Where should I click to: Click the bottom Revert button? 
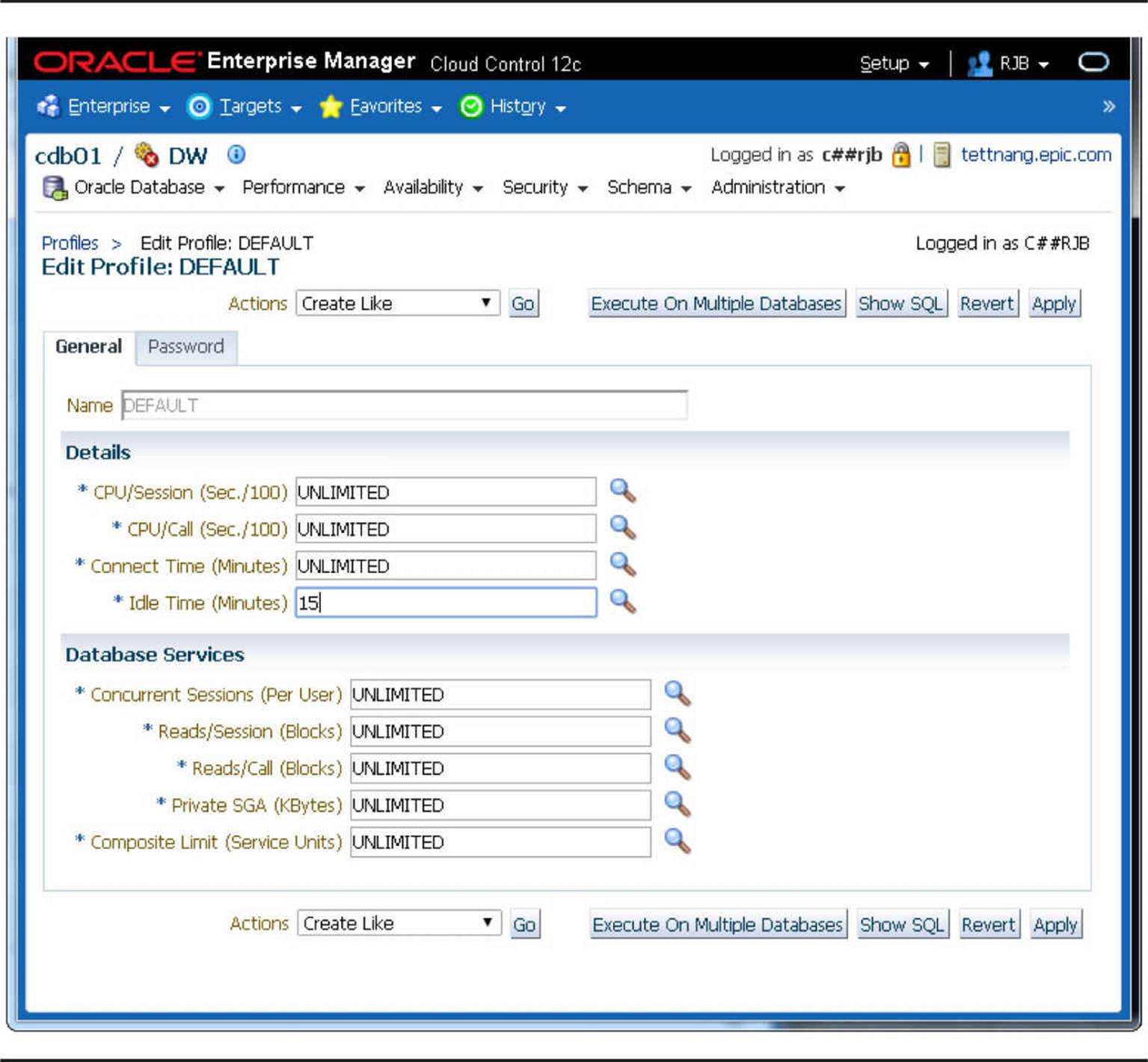(x=989, y=924)
